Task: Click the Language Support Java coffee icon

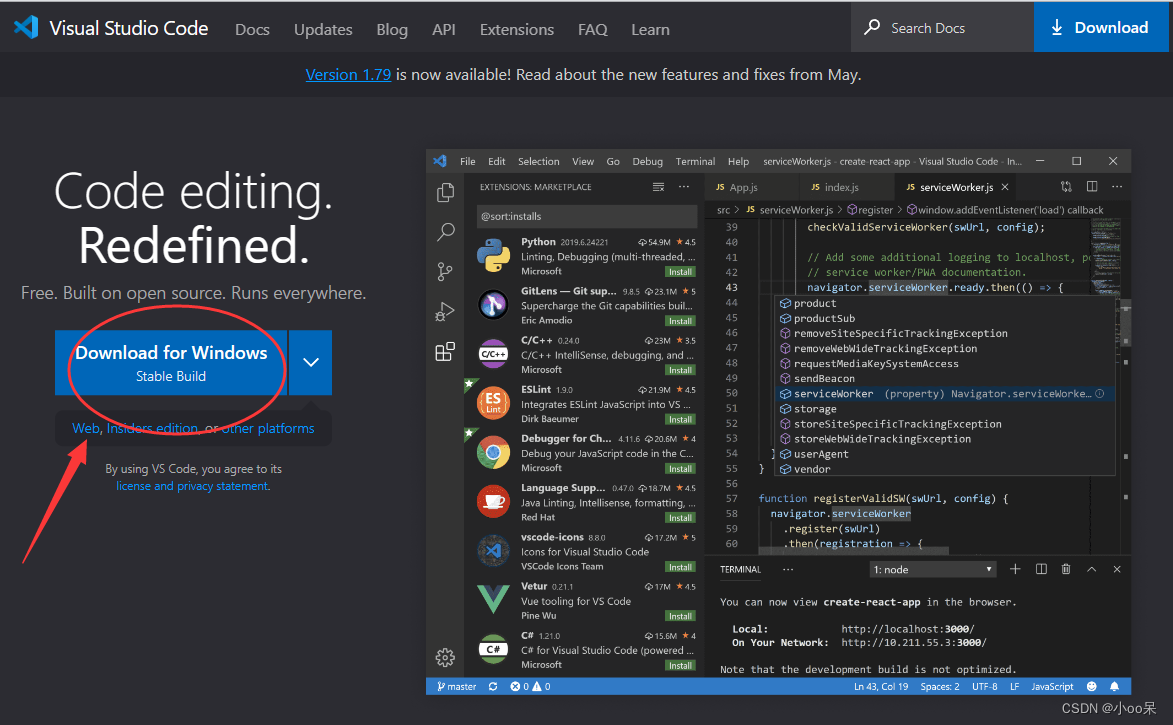Action: click(x=494, y=501)
